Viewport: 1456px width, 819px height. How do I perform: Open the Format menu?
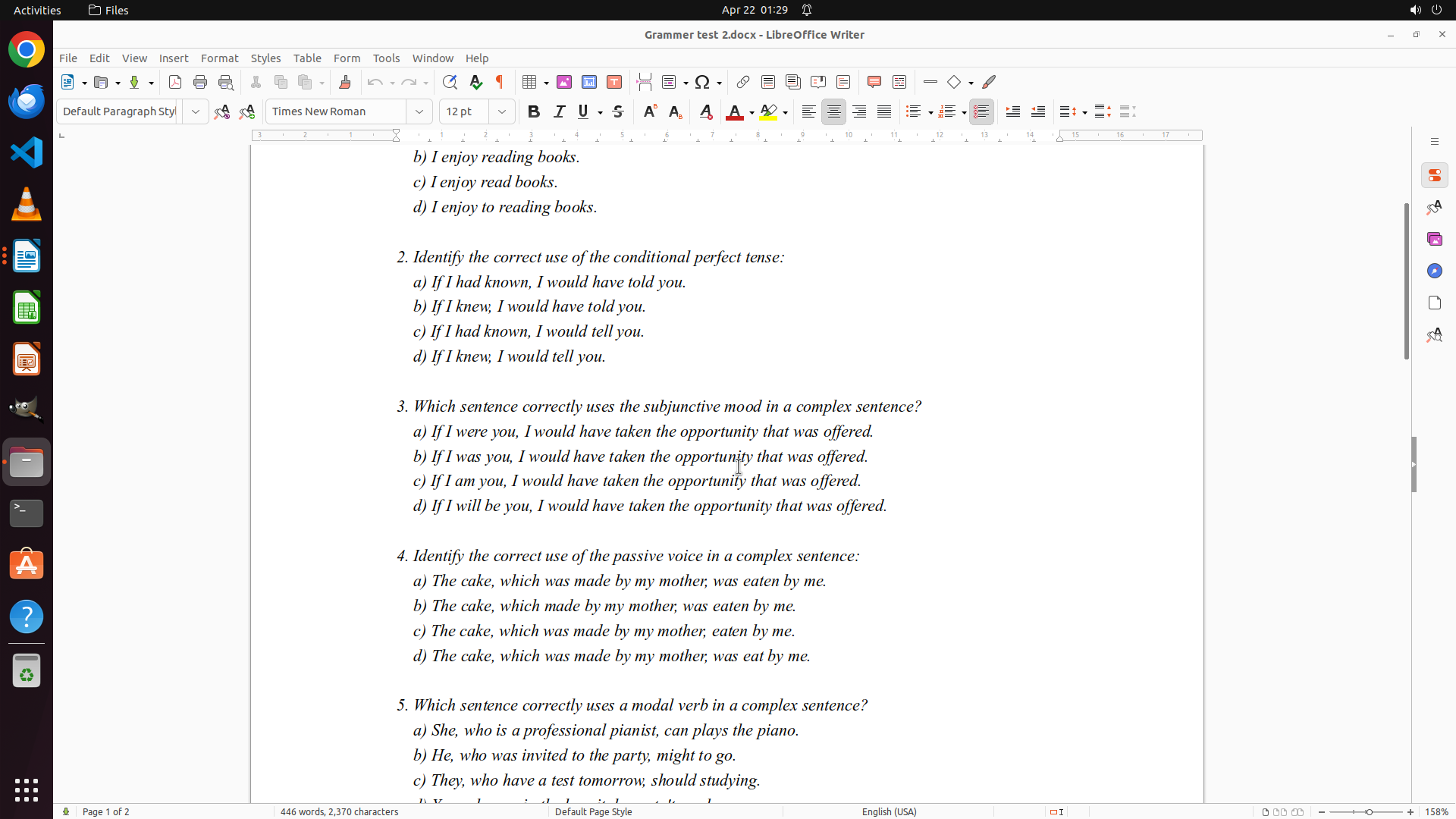tap(219, 58)
